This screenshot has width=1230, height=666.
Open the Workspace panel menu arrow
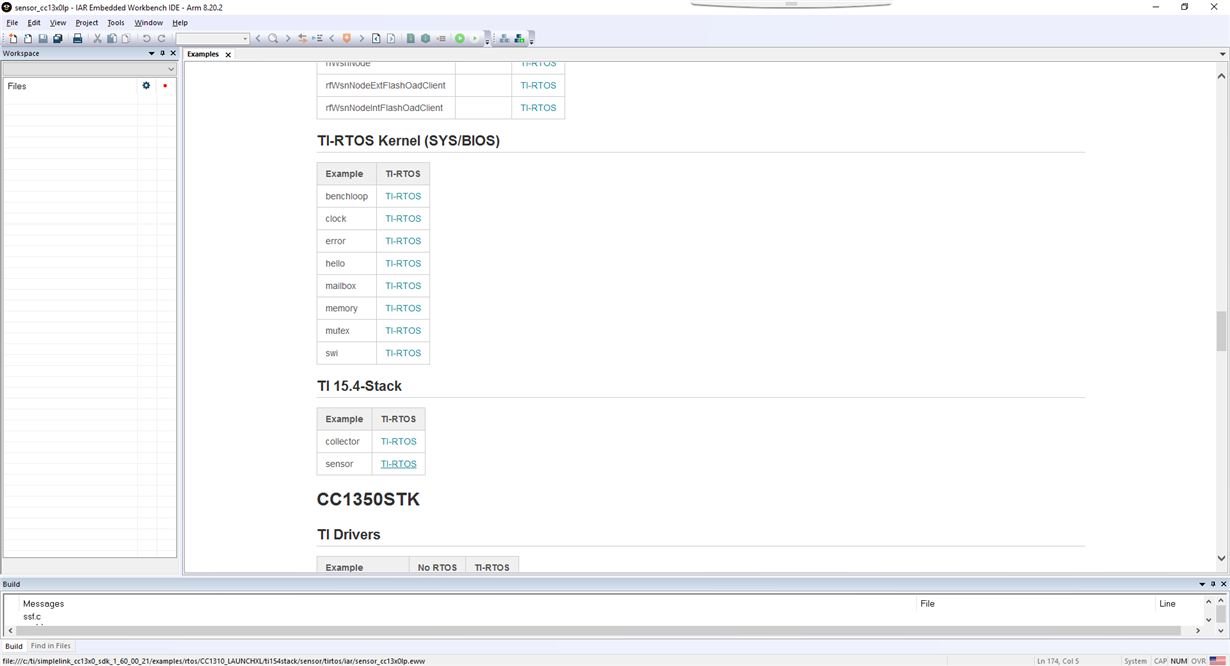pyautogui.click(x=152, y=54)
